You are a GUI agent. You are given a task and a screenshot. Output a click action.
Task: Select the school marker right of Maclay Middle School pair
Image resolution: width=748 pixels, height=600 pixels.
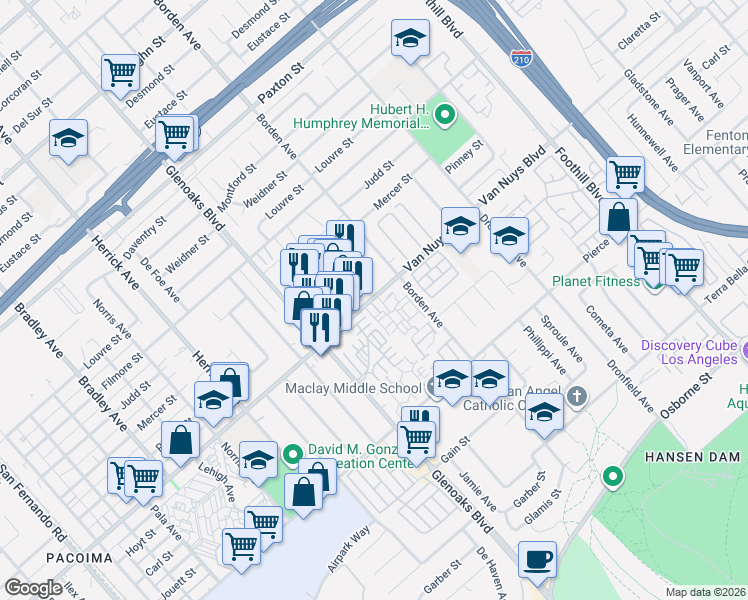click(x=489, y=380)
